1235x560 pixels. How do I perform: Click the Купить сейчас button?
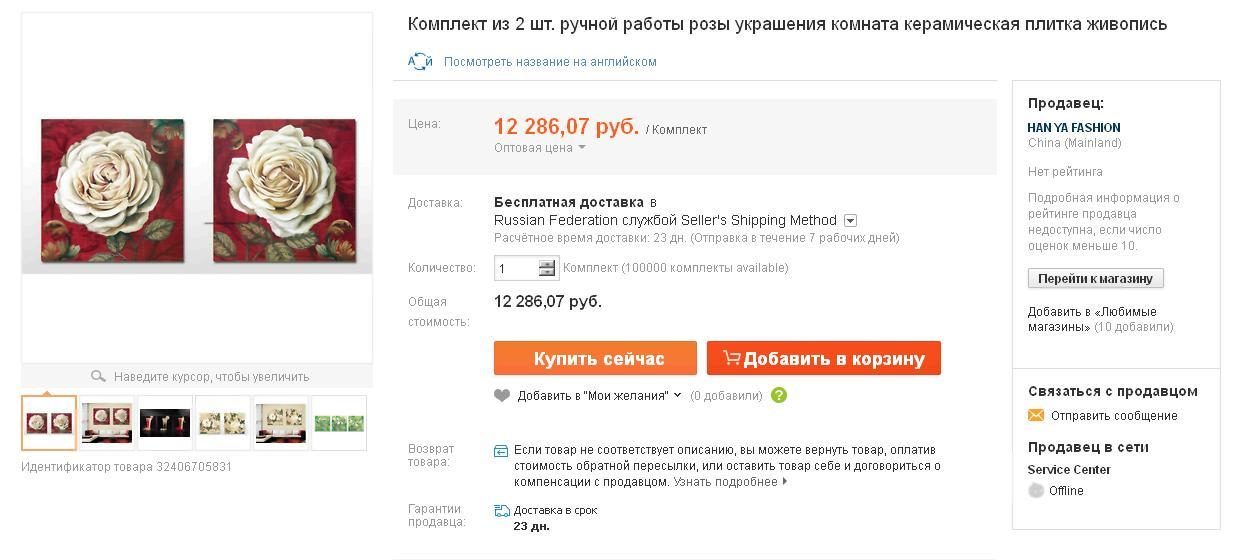point(595,358)
